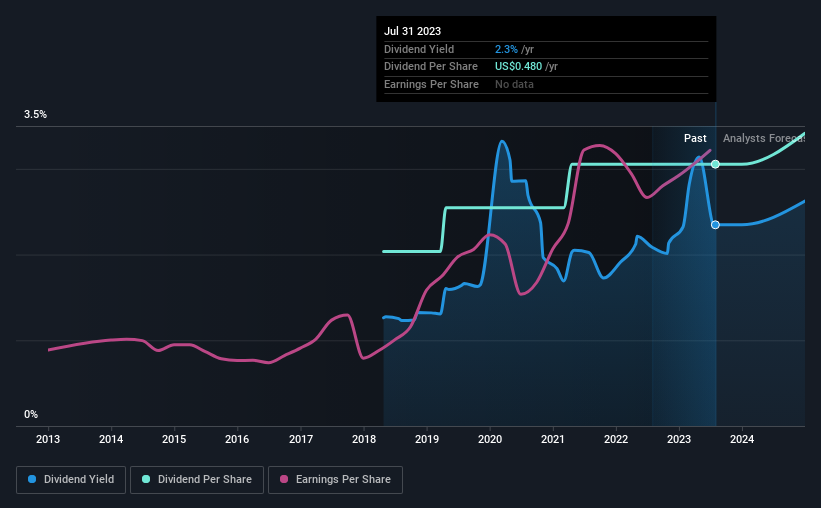Toggle the Earnings Per Share legend button

point(336,480)
